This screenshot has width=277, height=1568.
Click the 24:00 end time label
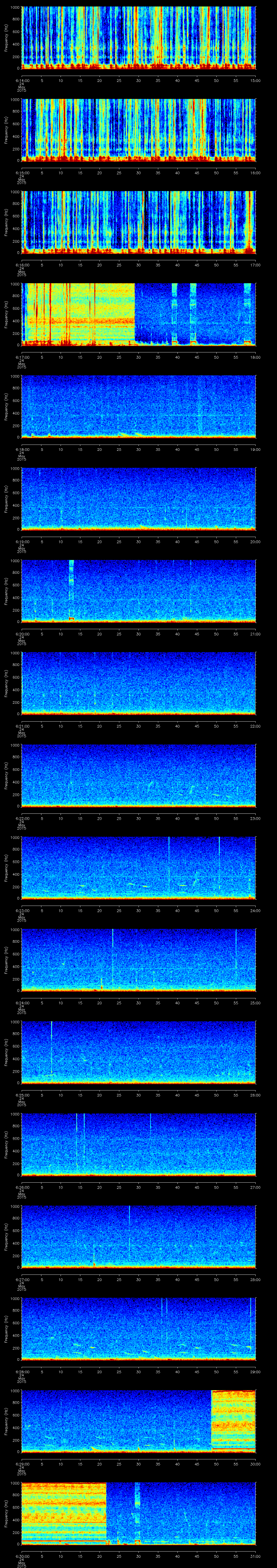256,910
